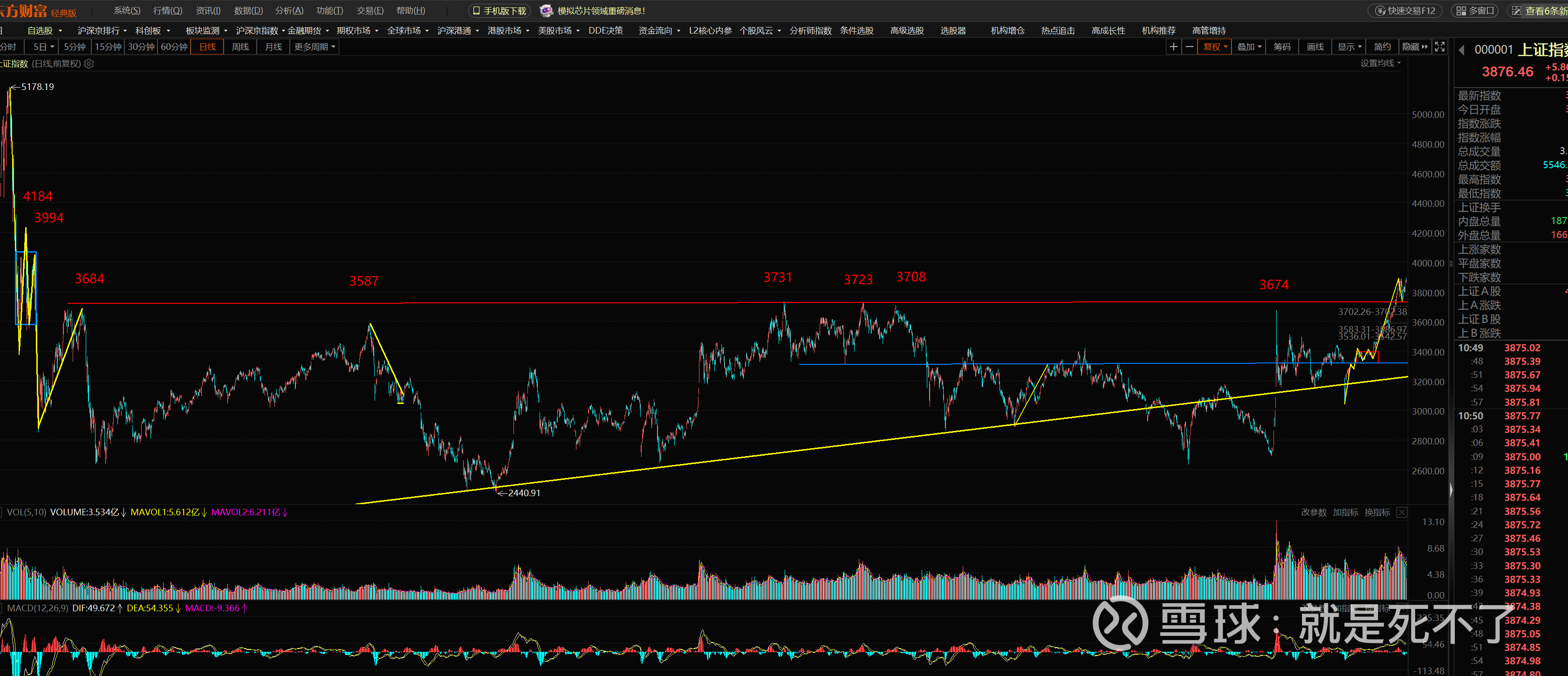The height and width of the screenshot is (676, 1568).
Task: Click the fullscreen expand icon on chart toolbar
Action: [x=1439, y=47]
